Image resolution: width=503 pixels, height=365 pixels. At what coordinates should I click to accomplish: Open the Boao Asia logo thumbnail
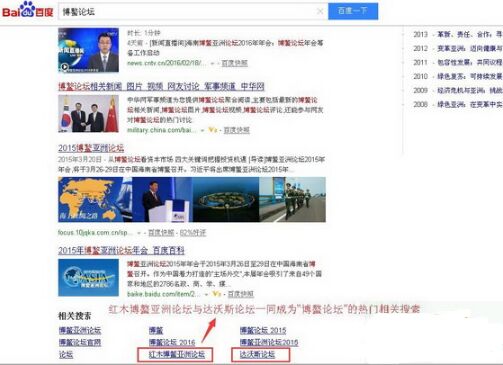coord(88,278)
